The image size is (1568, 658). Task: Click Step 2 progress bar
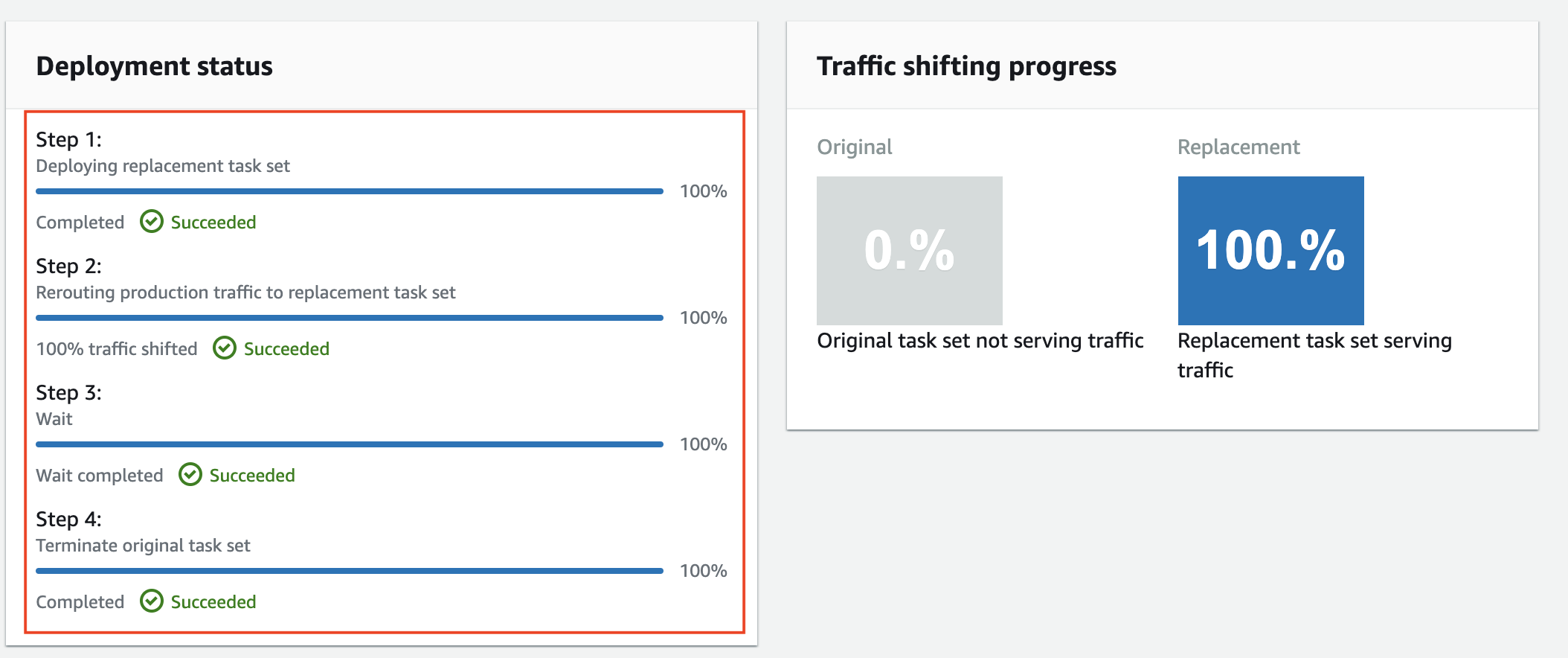(350, 317)
